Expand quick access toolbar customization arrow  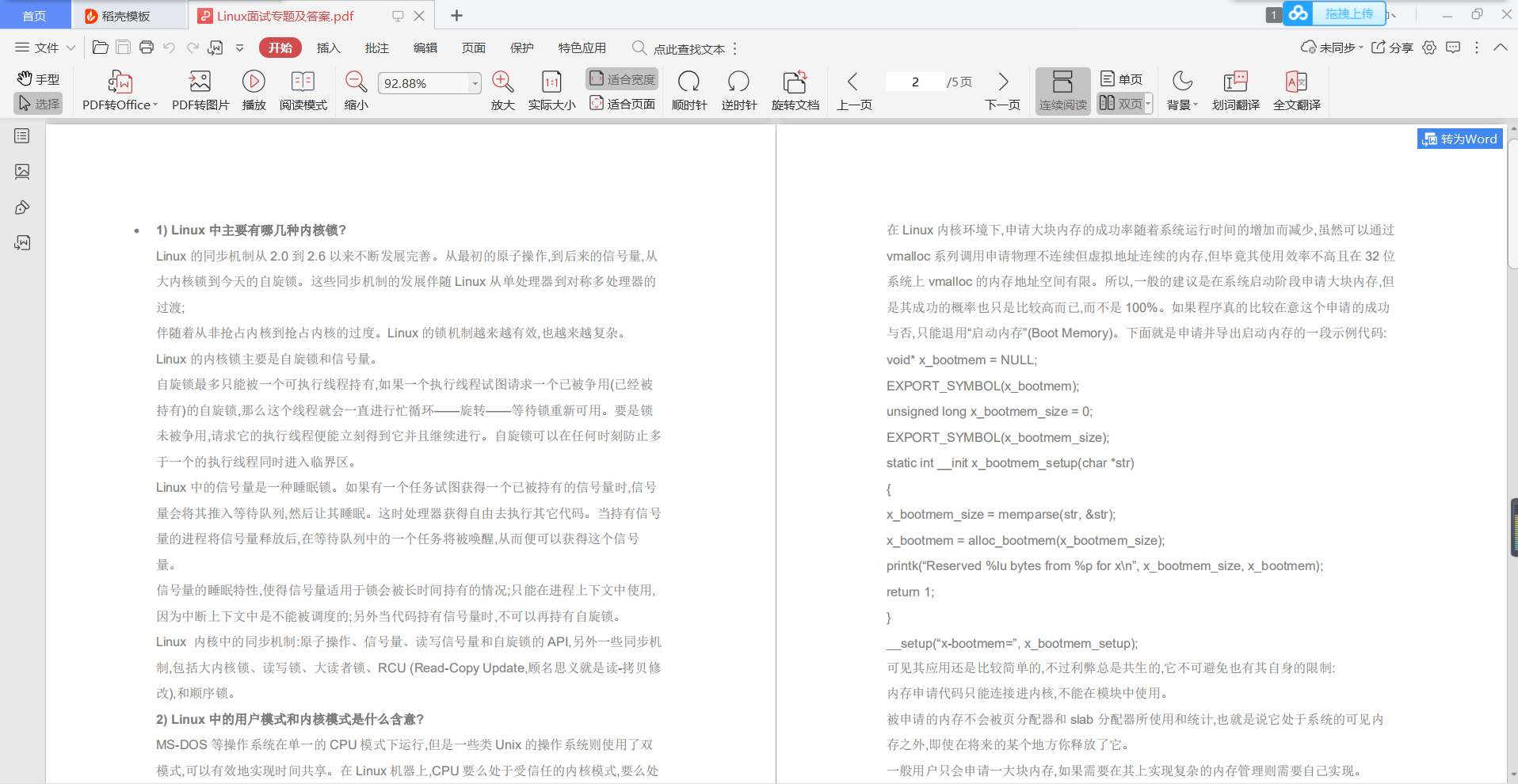(x=239, y=48)
